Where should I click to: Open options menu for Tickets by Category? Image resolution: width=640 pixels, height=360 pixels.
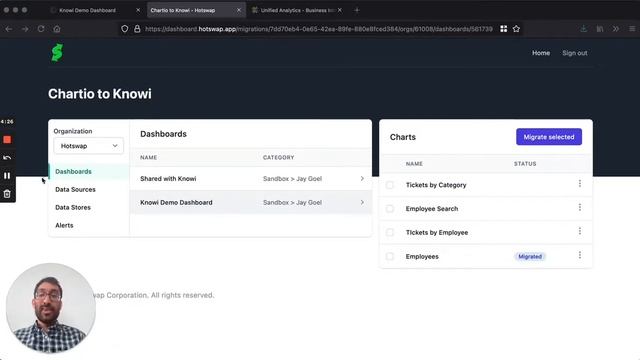[x=580, y=184]
